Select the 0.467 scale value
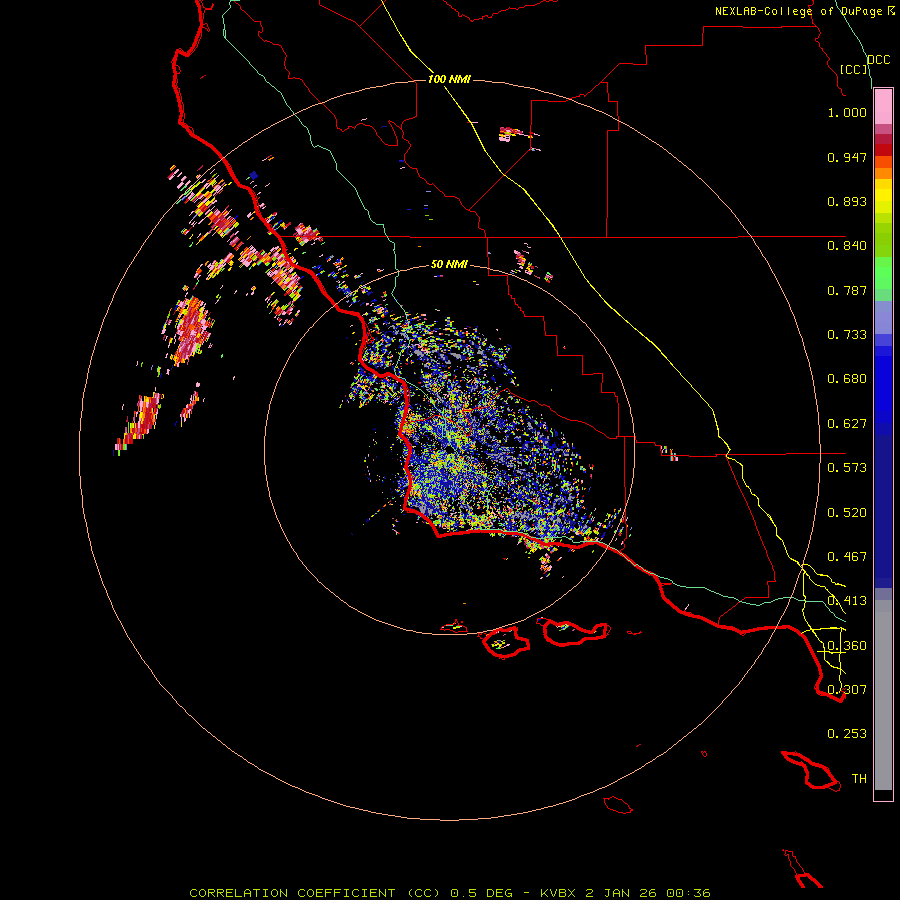This screenshot has height=900, width=900. point(847,557)
